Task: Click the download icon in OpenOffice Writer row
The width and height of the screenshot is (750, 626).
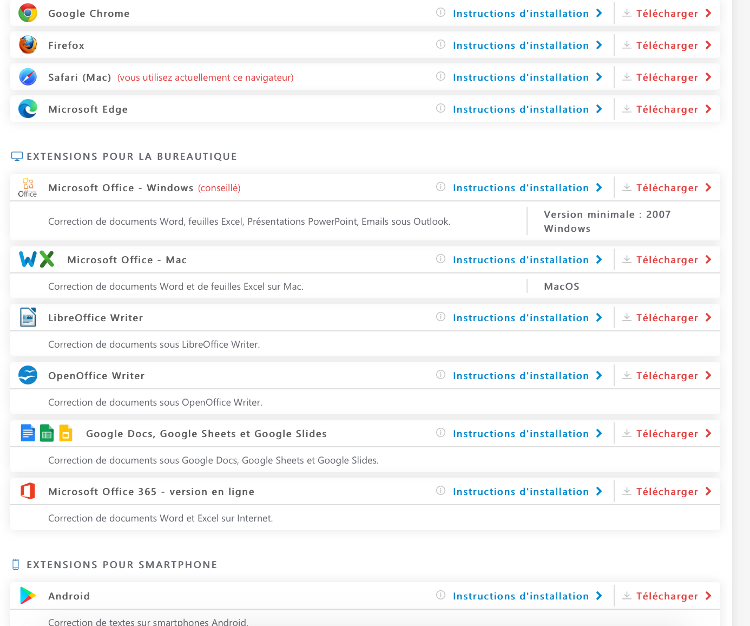Action: pyautogui.click(x=627, y=375)
